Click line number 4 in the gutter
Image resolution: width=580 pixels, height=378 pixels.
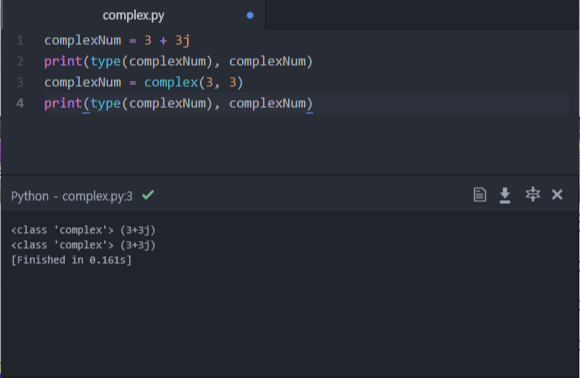20,103
